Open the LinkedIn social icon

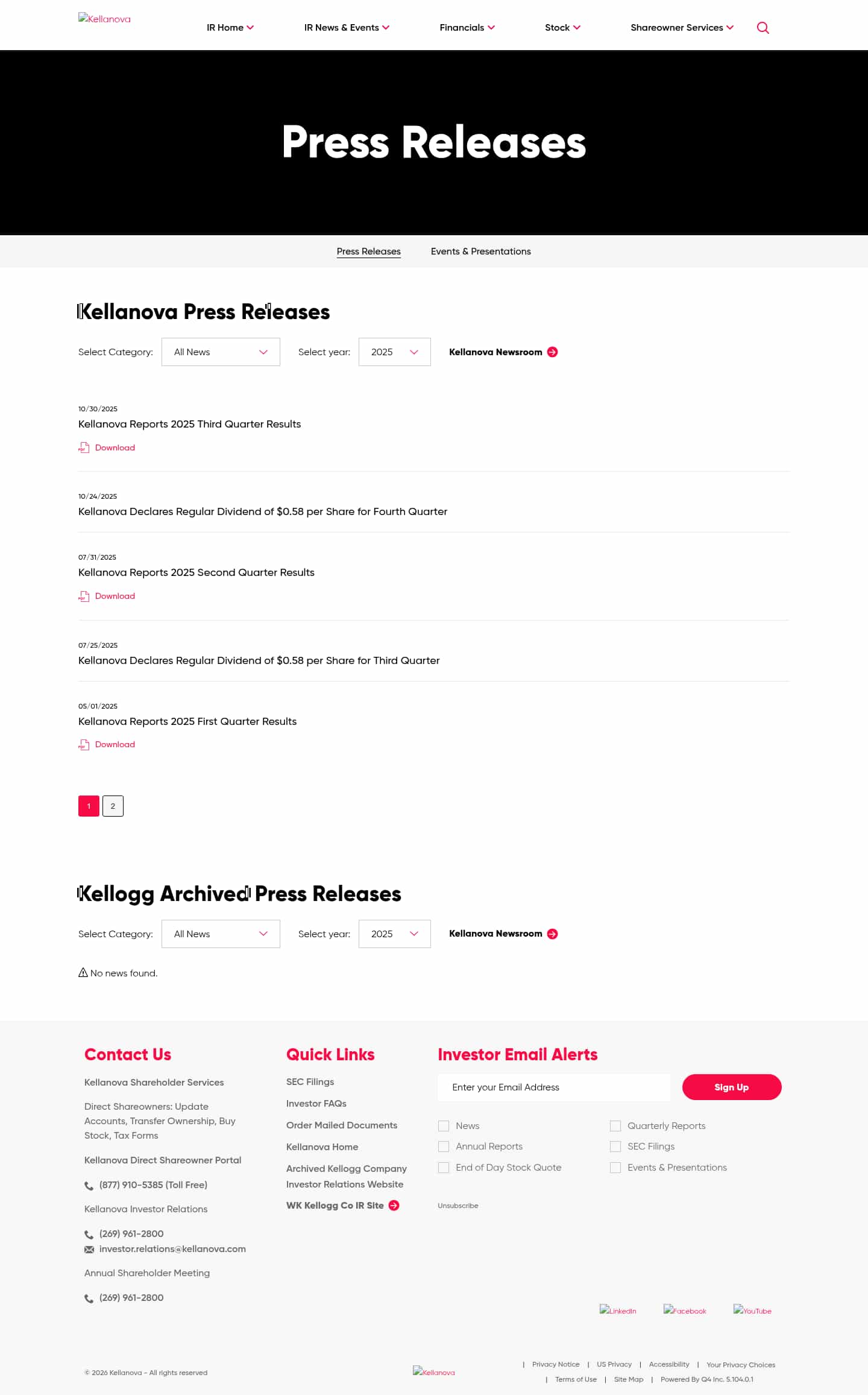pyautogui.click(x=618, y=1310)
